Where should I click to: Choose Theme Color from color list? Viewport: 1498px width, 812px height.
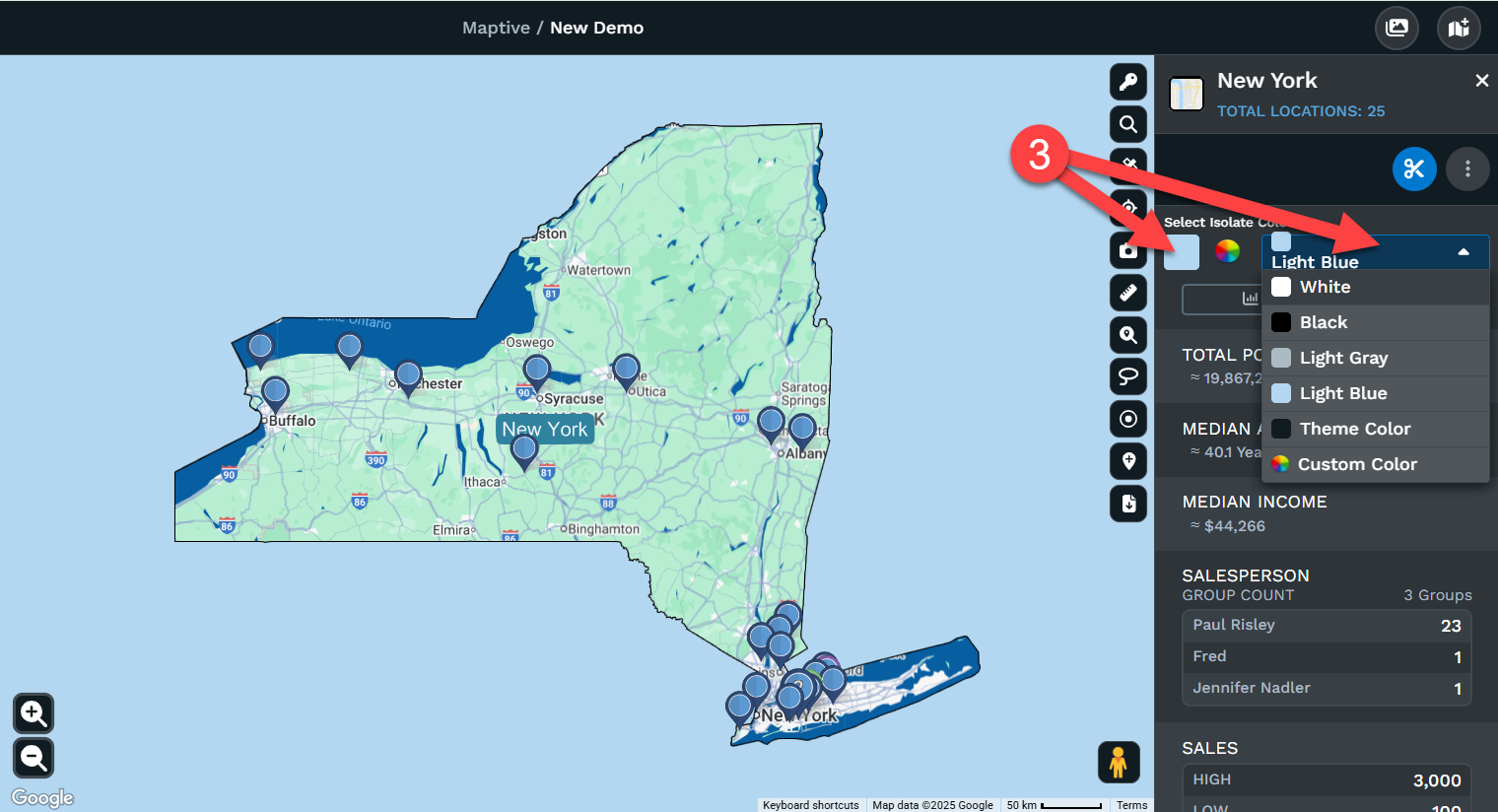coord(1376,429)
